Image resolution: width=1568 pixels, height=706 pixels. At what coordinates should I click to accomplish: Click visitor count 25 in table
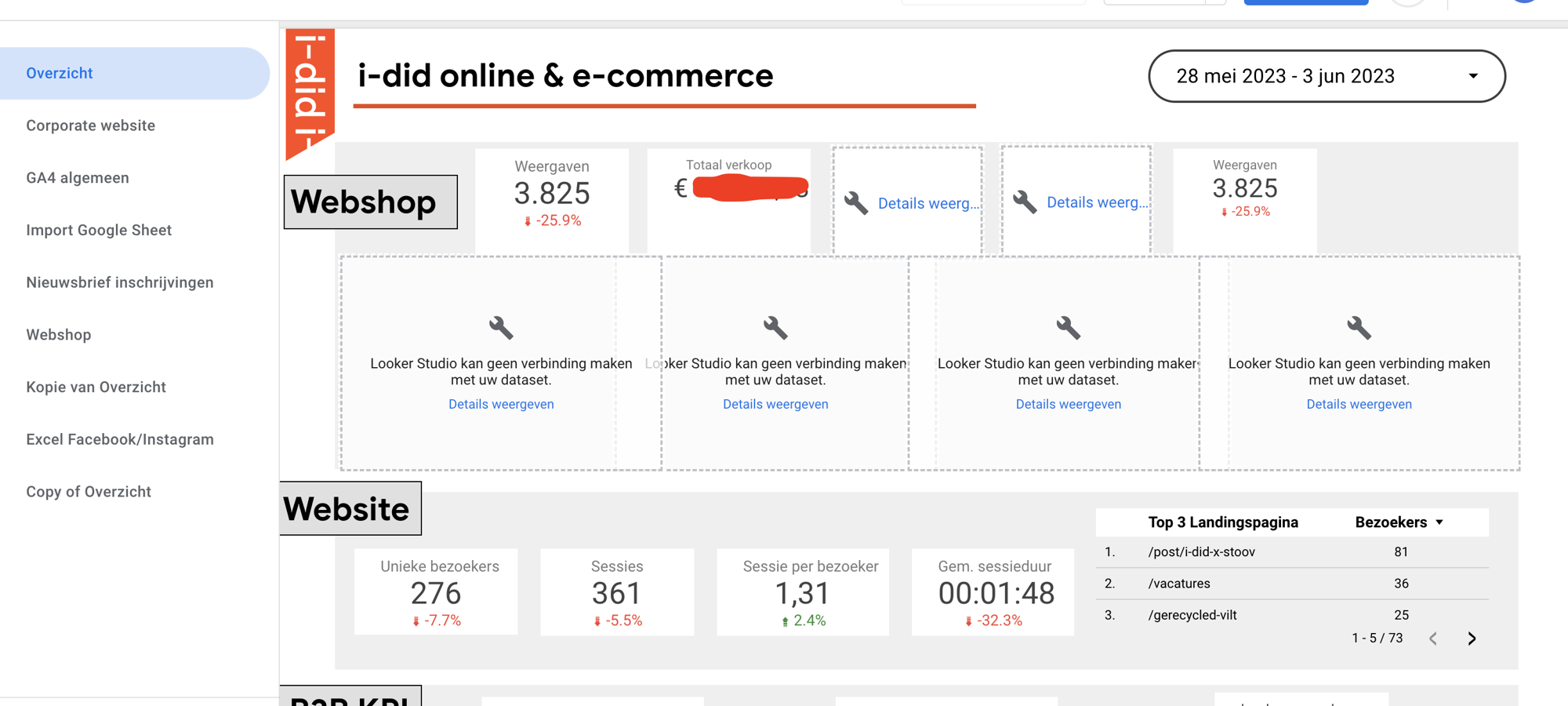(x=1401, y=615)
